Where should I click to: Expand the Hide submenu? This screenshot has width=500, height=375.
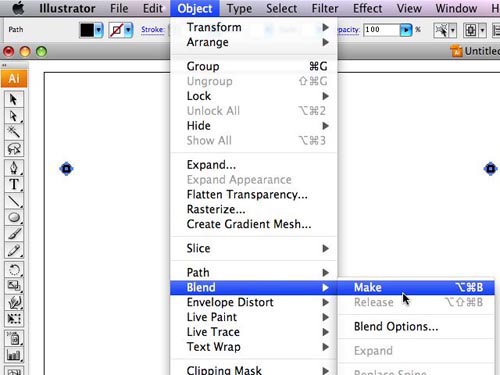pos(326,126)
